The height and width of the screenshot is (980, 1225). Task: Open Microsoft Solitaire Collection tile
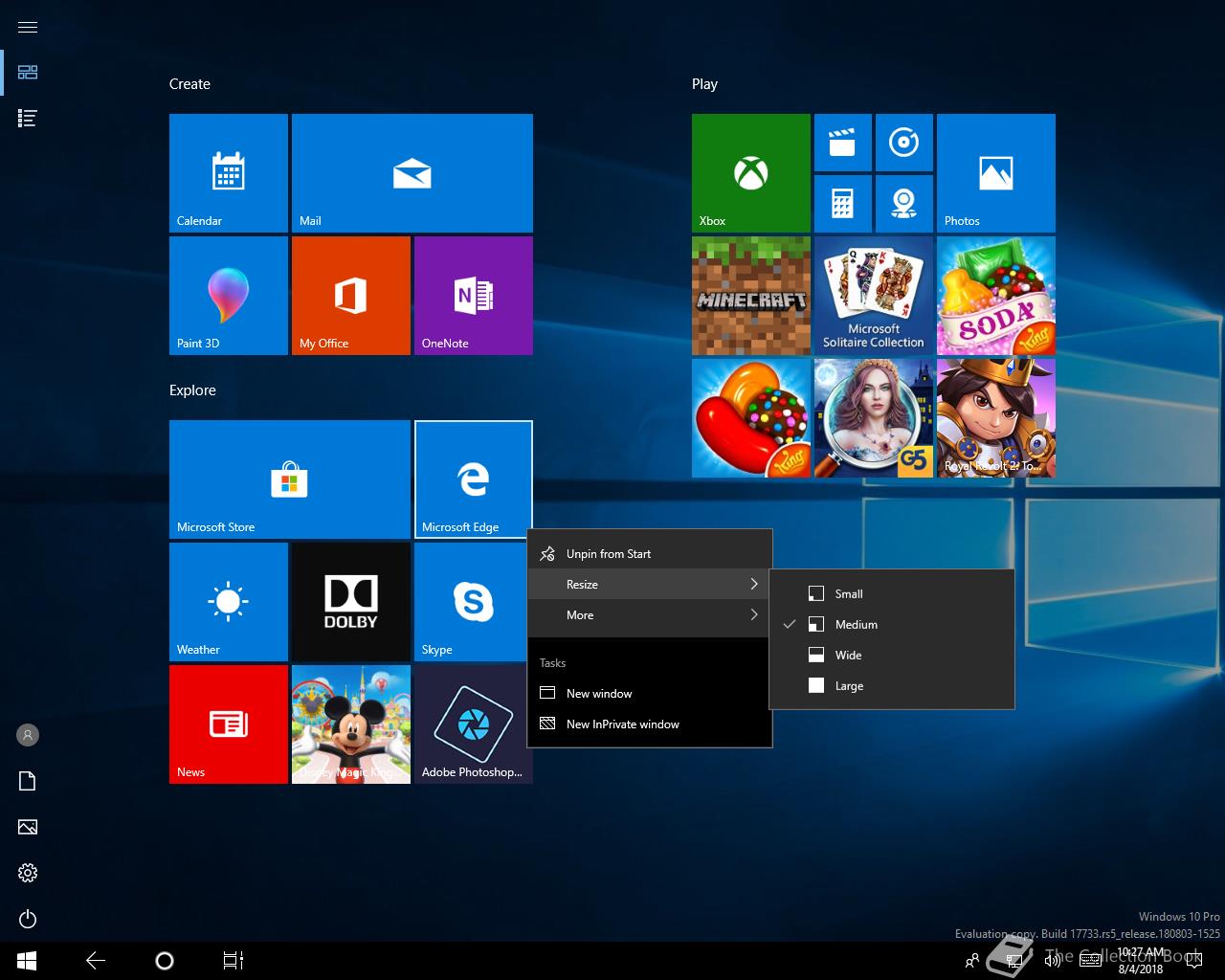tap(874, 296)
